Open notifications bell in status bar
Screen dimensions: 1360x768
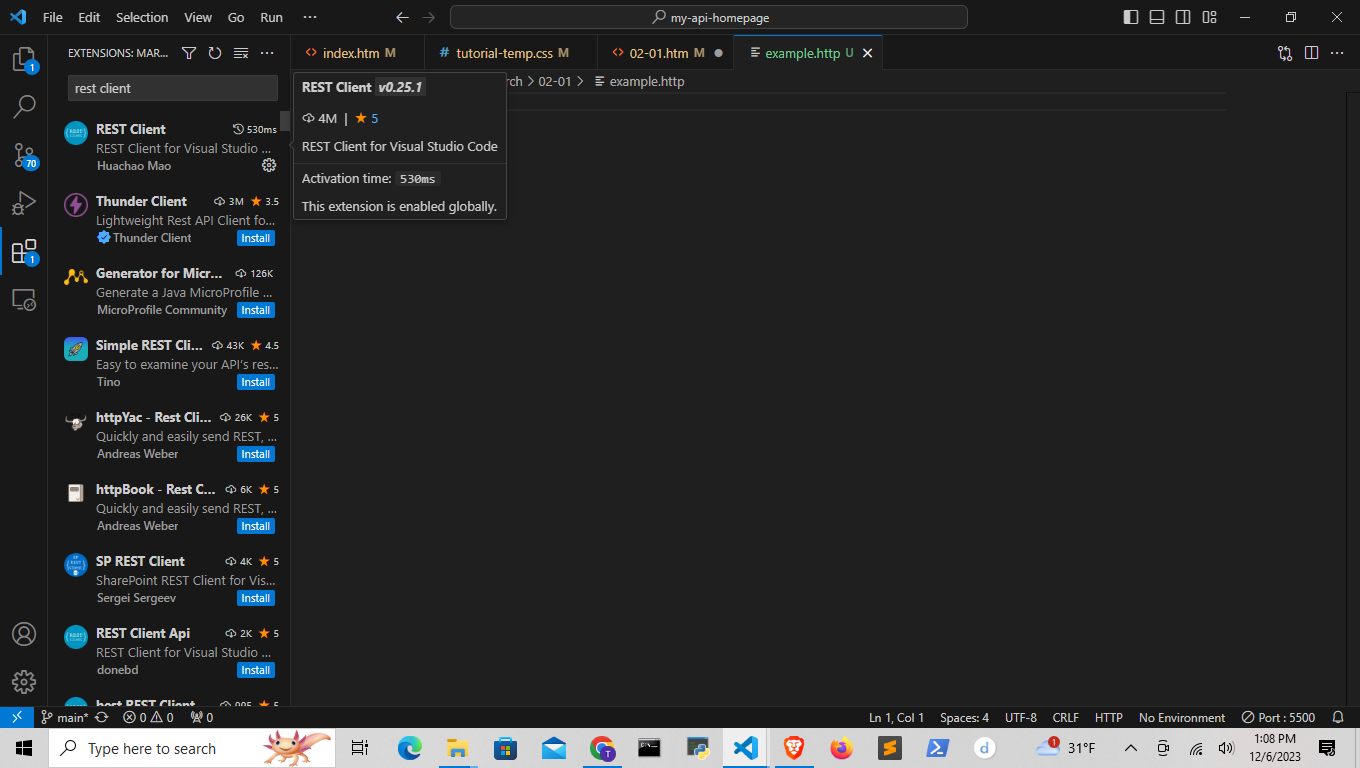pos(1338,717)
